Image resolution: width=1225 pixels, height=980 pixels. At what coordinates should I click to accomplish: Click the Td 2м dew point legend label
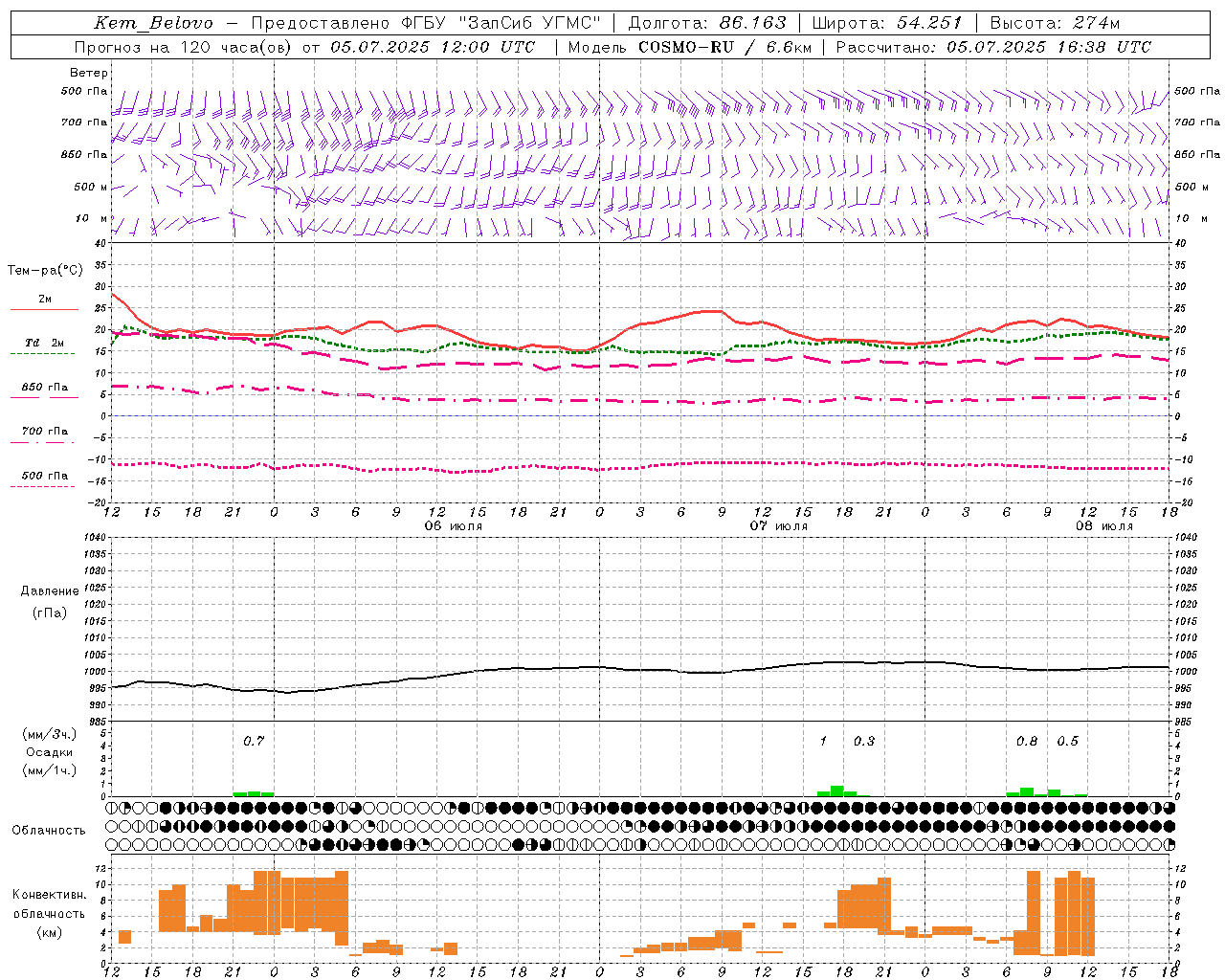click(44, 343)
